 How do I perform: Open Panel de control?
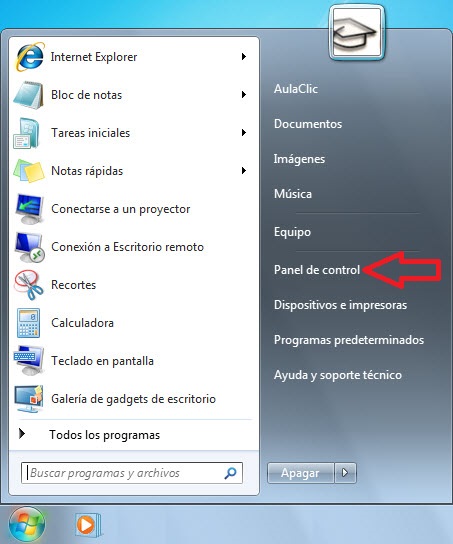coord(317,270)
